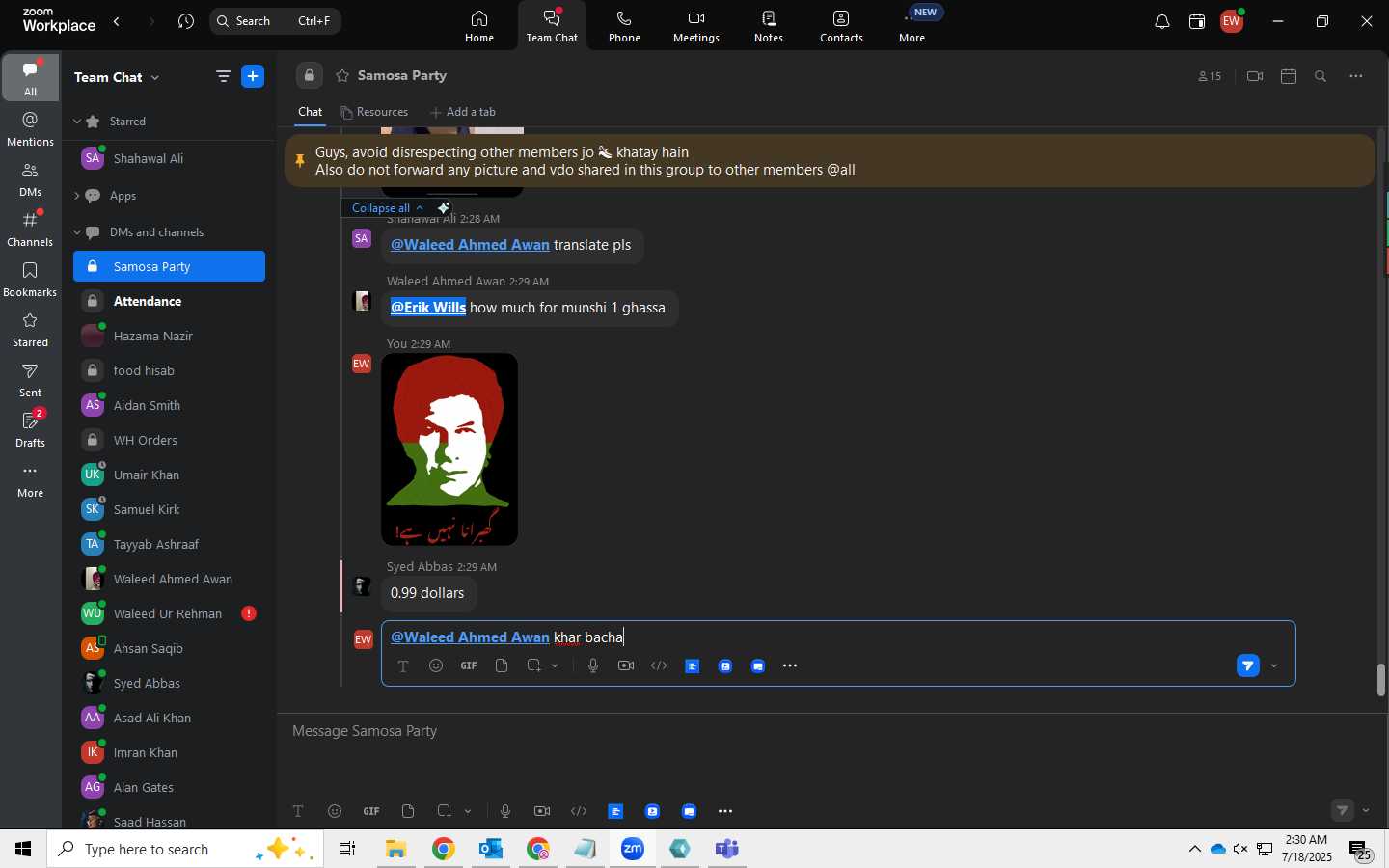This screenshot has width=1389, height=868.
Task: Collapse the DMs and channels section
Action: point(77,232)
